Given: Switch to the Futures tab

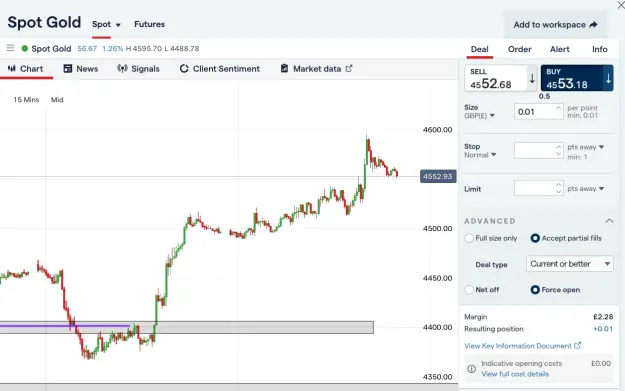Looking at the screenshot, I should point(149,24).
